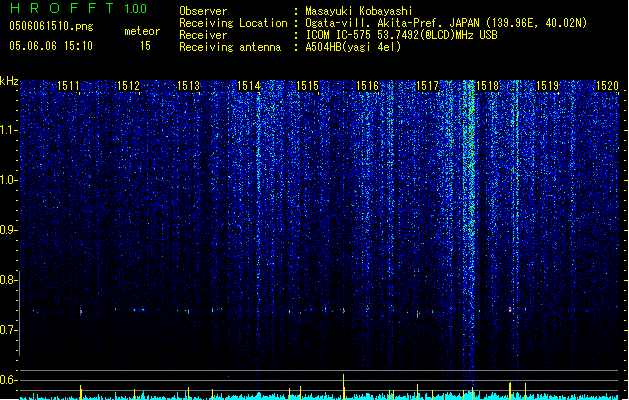The width and height of the screenshot is (629, 400).
Task: Click the meteor echo below the 1511 marker
Action: 81,312
